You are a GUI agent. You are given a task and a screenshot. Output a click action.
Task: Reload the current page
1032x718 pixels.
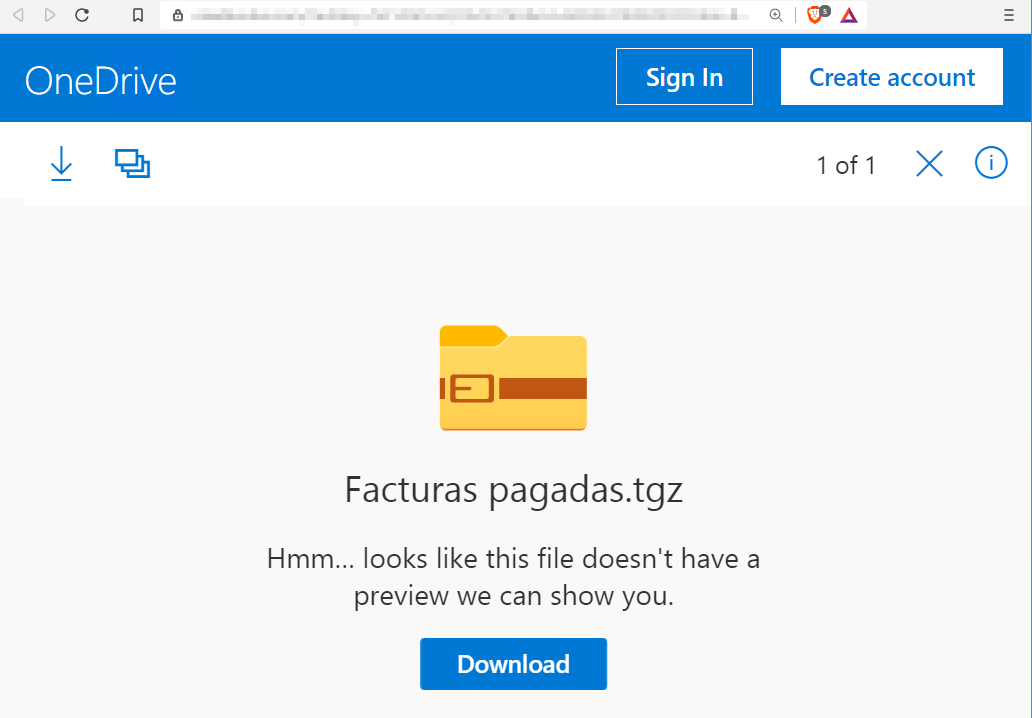point(82,15)
